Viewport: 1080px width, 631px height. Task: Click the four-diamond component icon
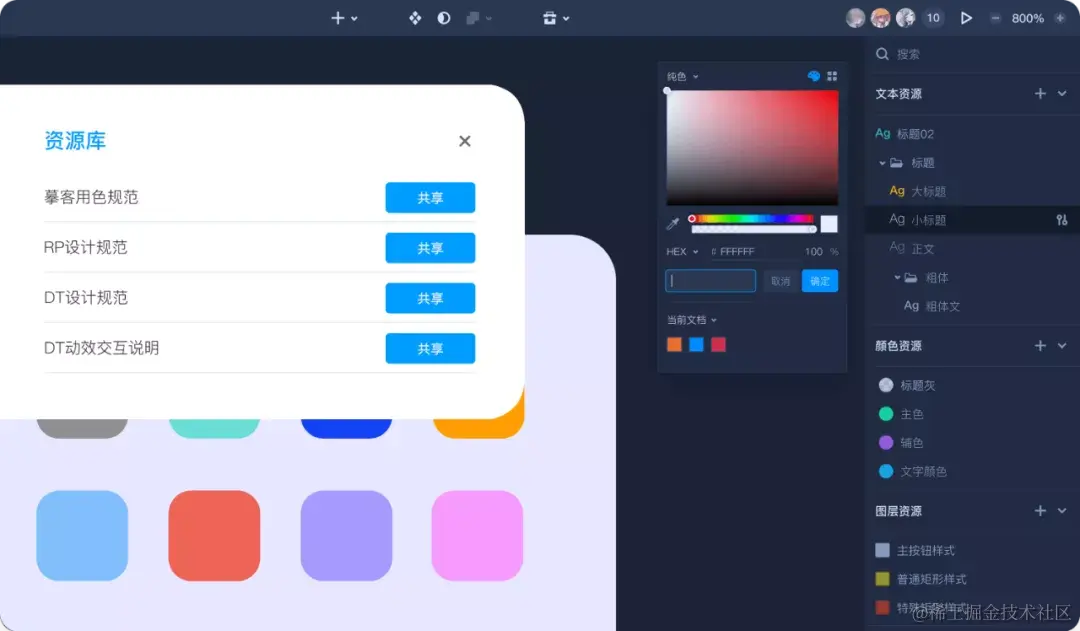415,19
